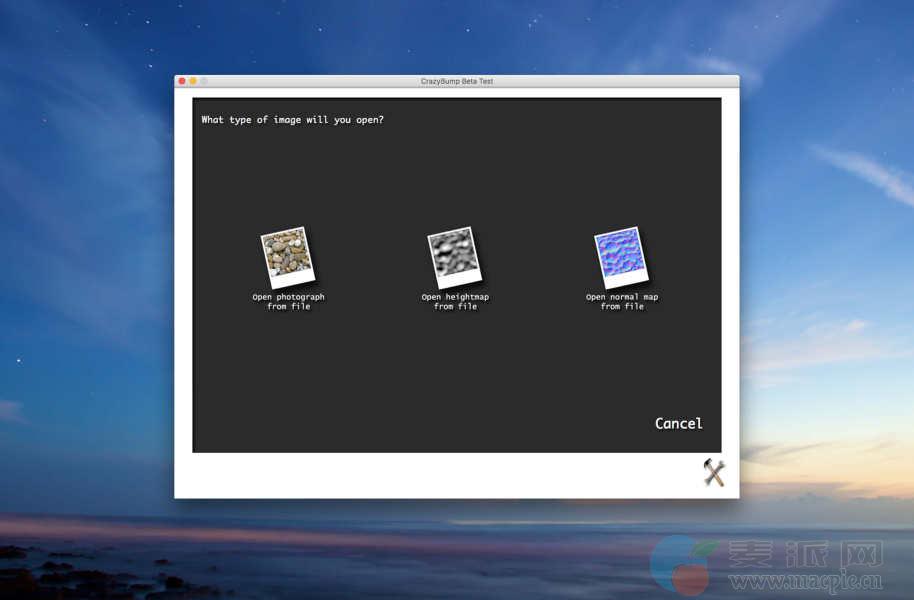This screenshot has width=914, height=600.
Task: Click the grayscale heightmap thumbnail icon
Action: (455, 256)
